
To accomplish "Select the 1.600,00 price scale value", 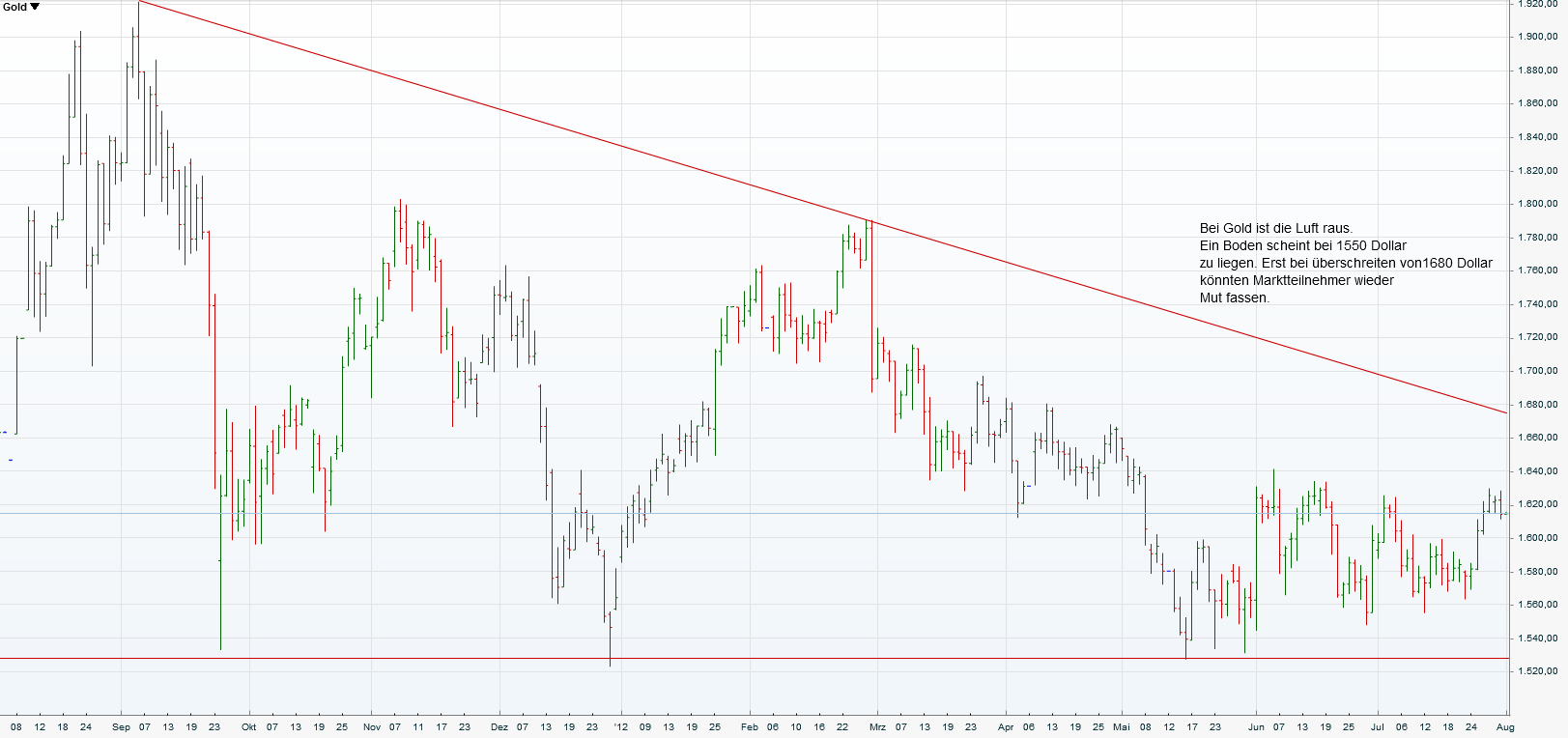I will [x=1536, y=538].
